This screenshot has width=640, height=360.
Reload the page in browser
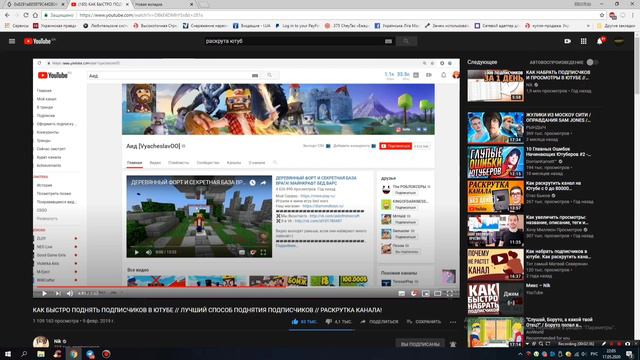[x=26, y=15]
